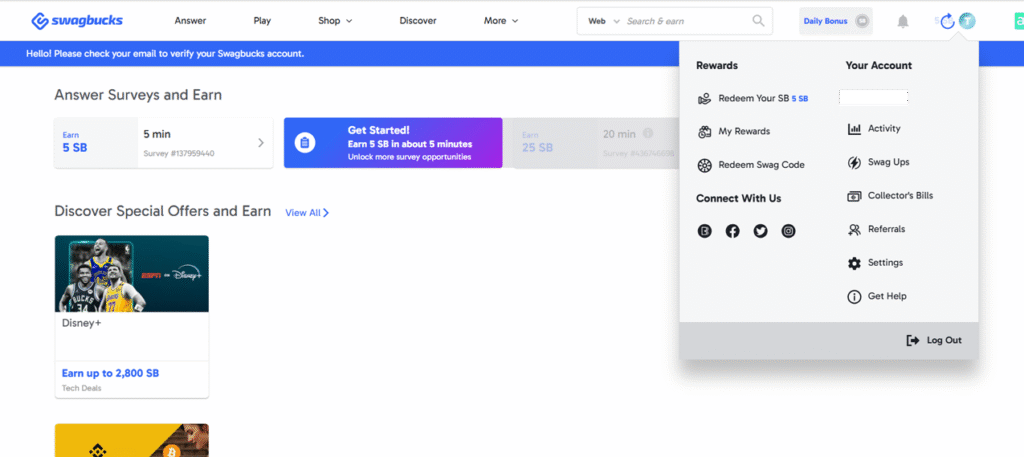Select Activity from account menu
This screenshot has height=457, width=1024.
pos(884,129)
